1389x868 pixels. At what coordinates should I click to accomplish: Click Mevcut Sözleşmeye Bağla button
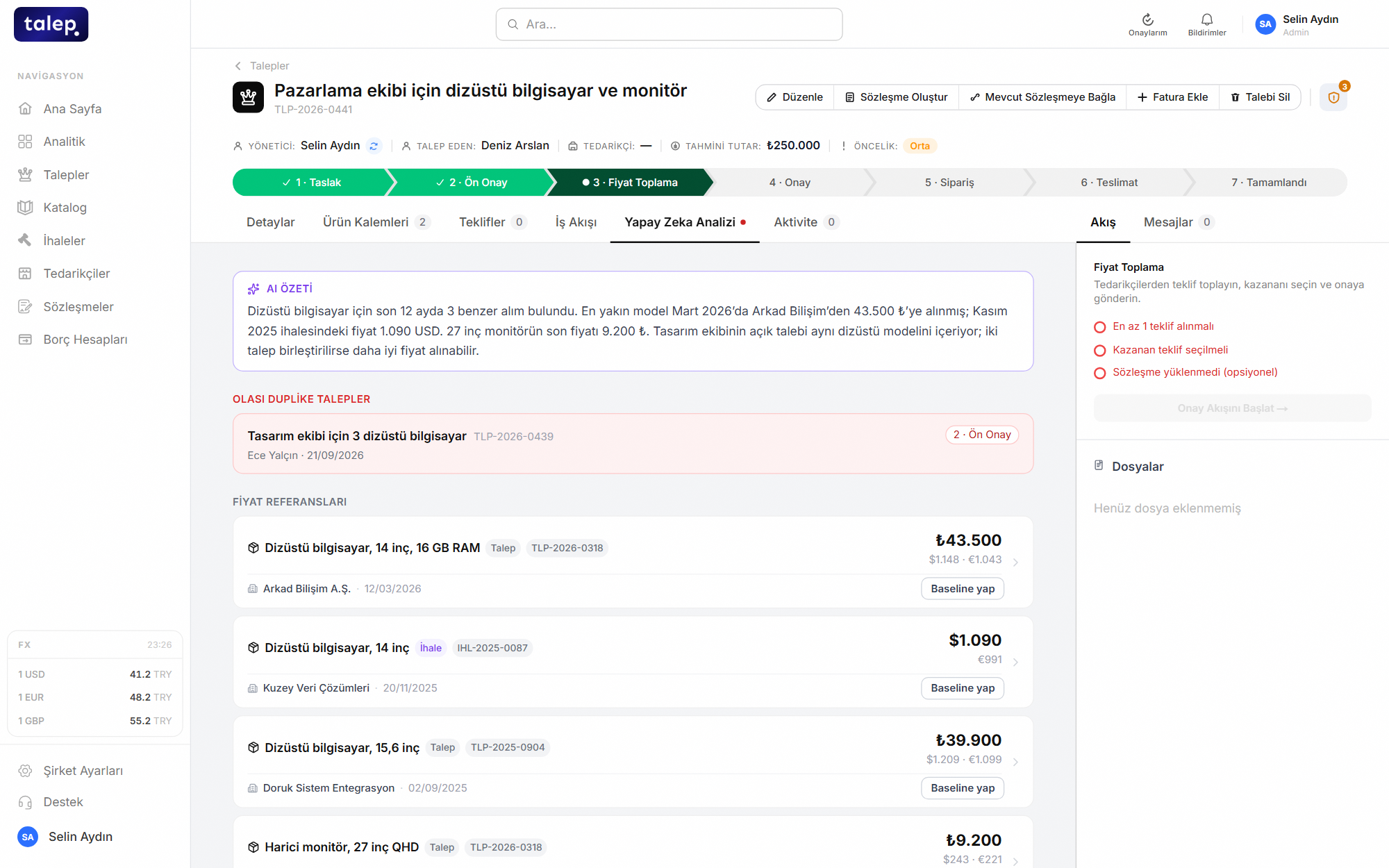point(1042,97)
